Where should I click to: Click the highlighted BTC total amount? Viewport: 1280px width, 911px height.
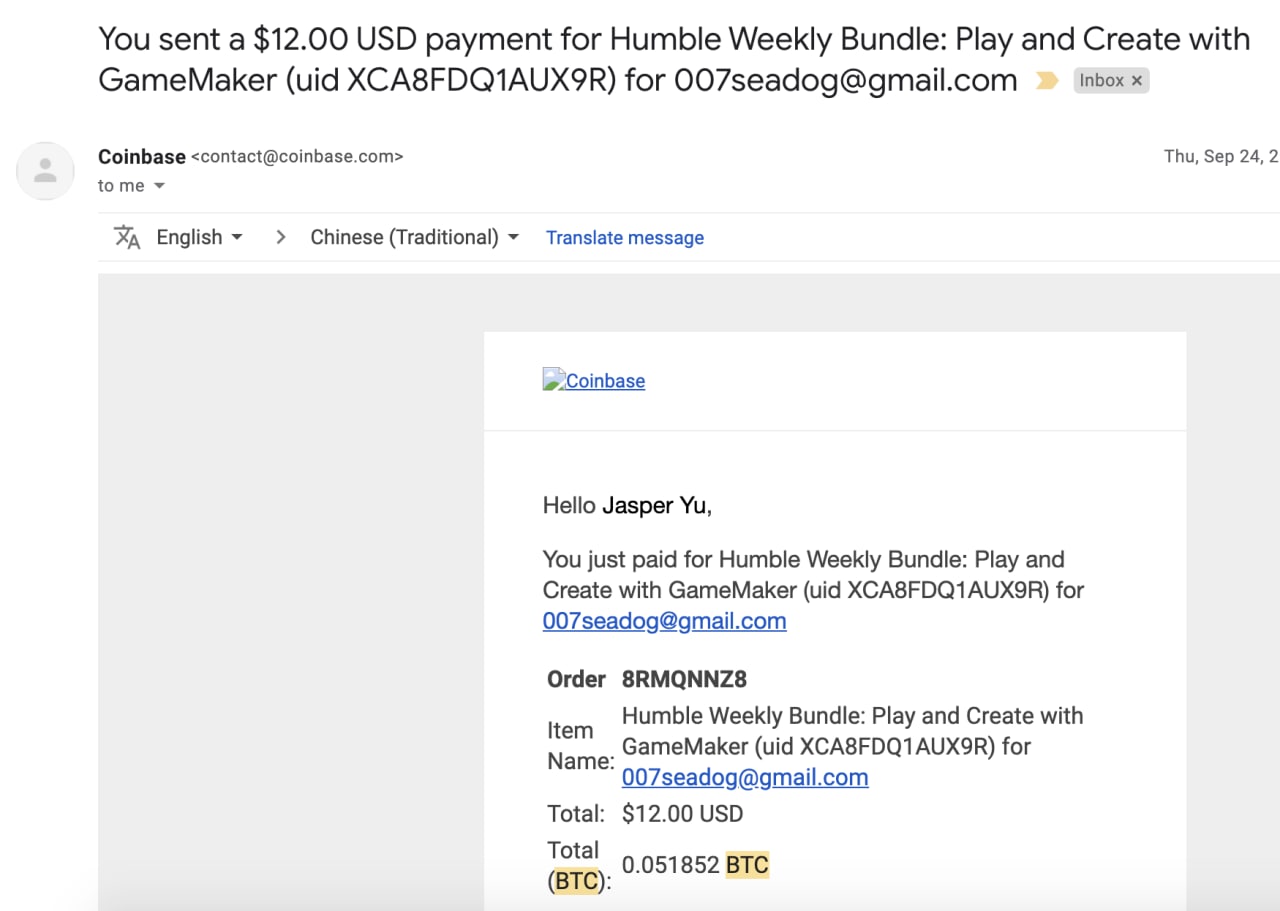click(695, 865)
